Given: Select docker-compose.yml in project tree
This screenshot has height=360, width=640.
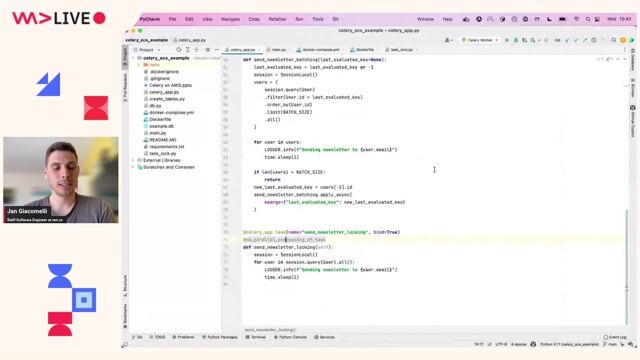Looking at the screenshot, I should point(169,113).
